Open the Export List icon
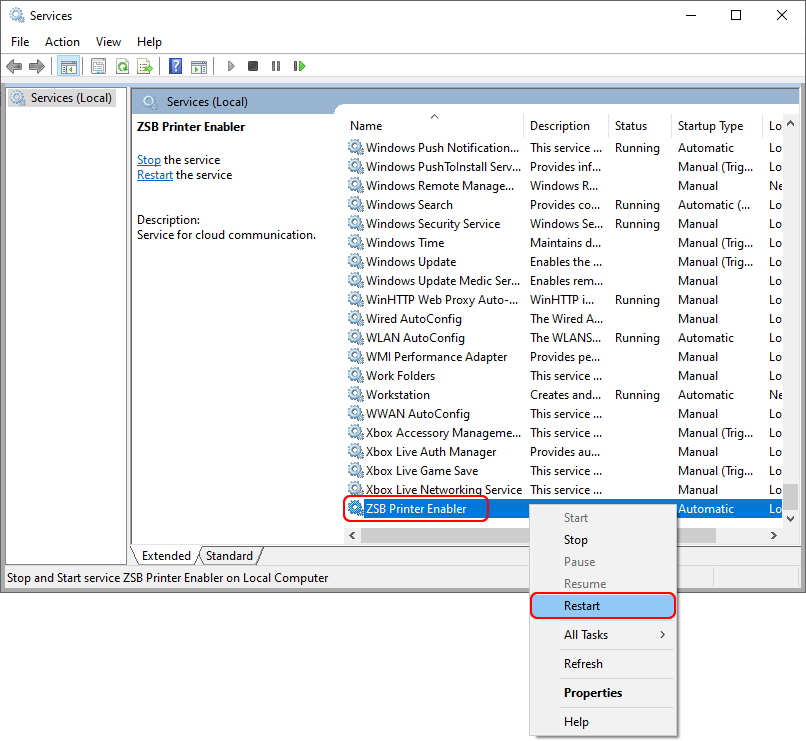The height and width of the screenshot is (741, 806). tap(146, 66)
